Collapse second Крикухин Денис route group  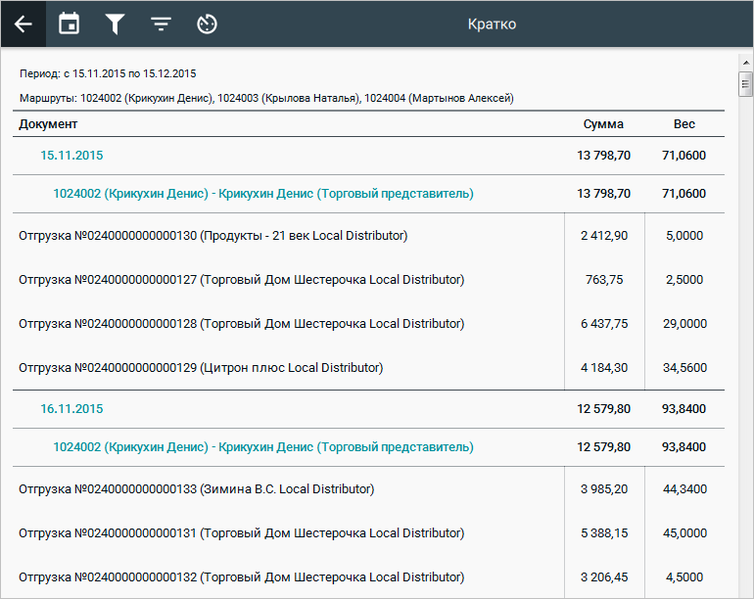263,447
